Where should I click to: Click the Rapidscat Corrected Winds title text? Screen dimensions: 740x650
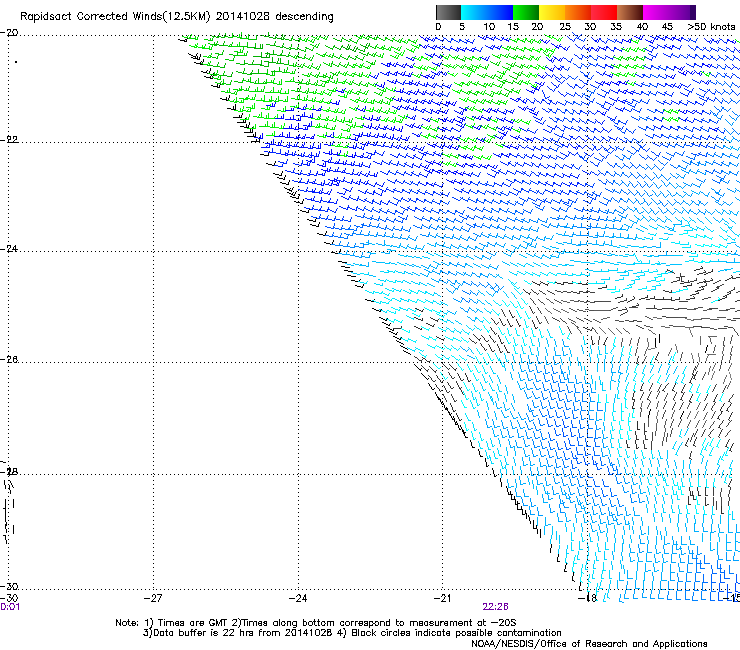(177, 17)
